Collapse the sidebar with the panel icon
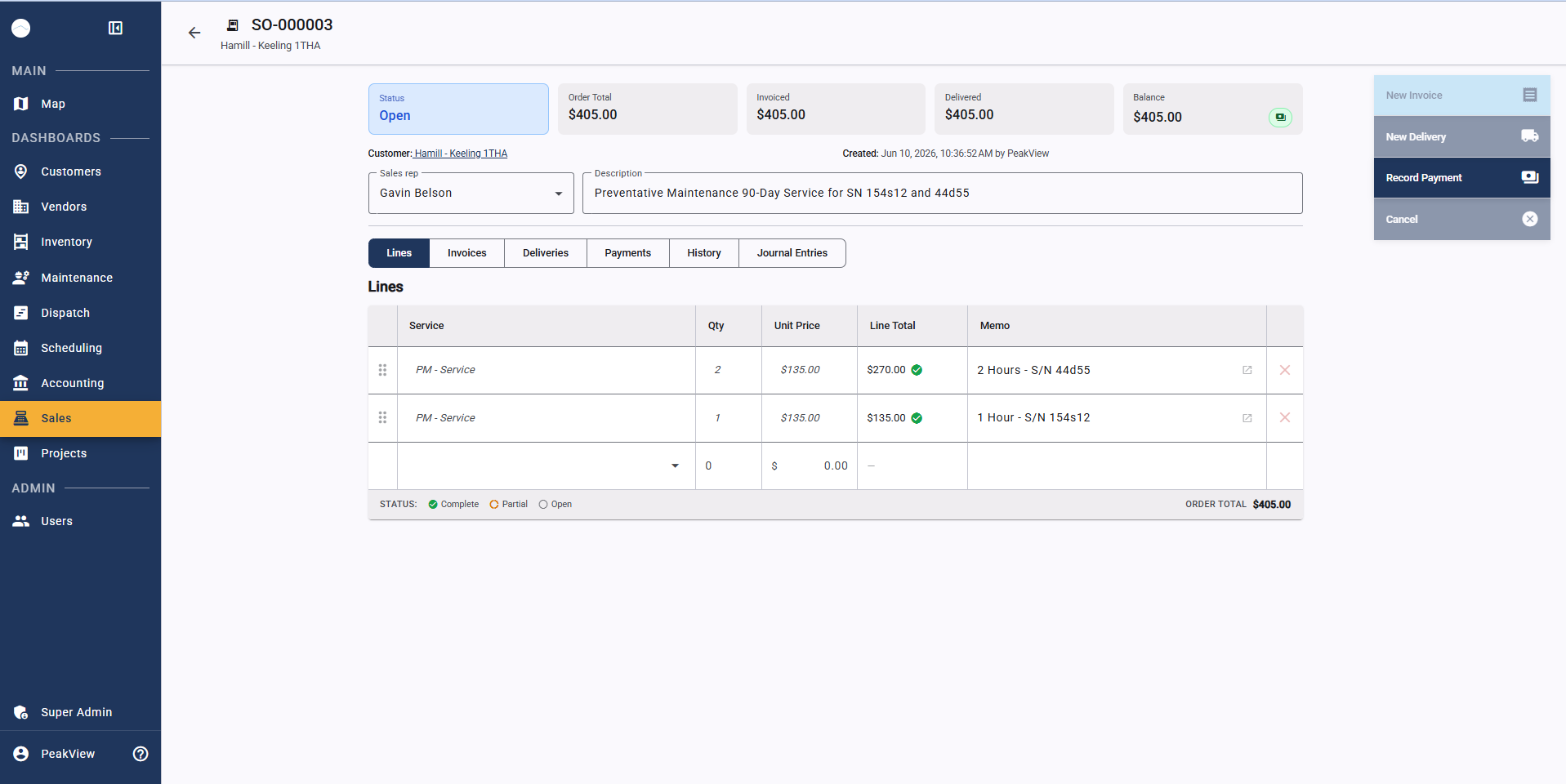This screenshot has height=784, width=1566. [x=115, y=29]
